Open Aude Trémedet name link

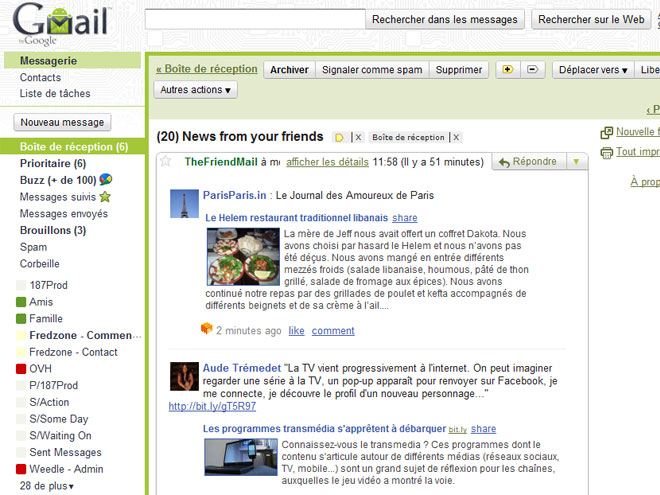click(x=242, y=368)
